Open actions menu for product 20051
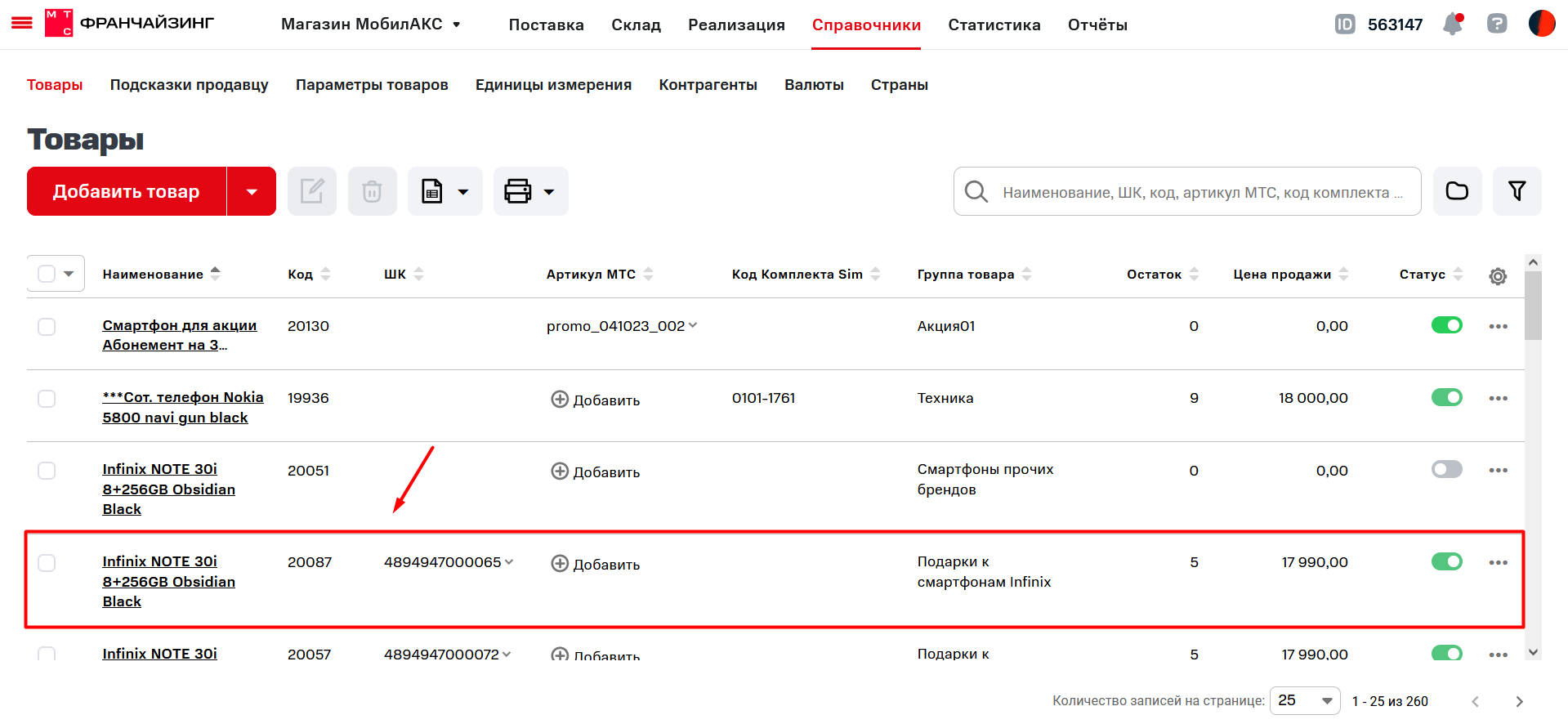The height and width of the screenshot is (724, 1568). 1498,471
